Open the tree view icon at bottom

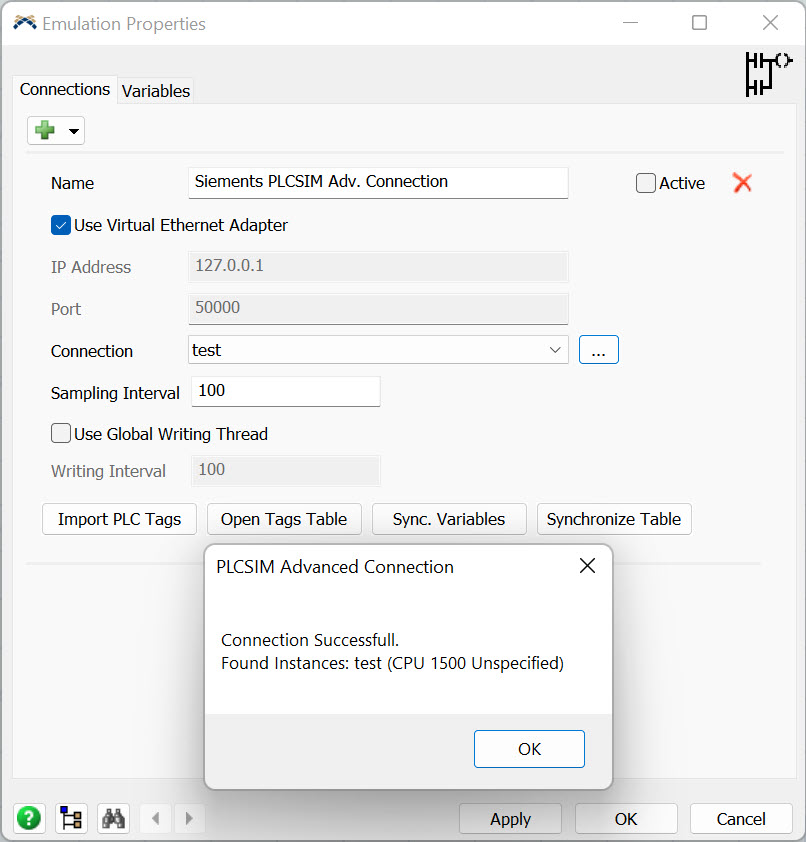pos(71,818)
